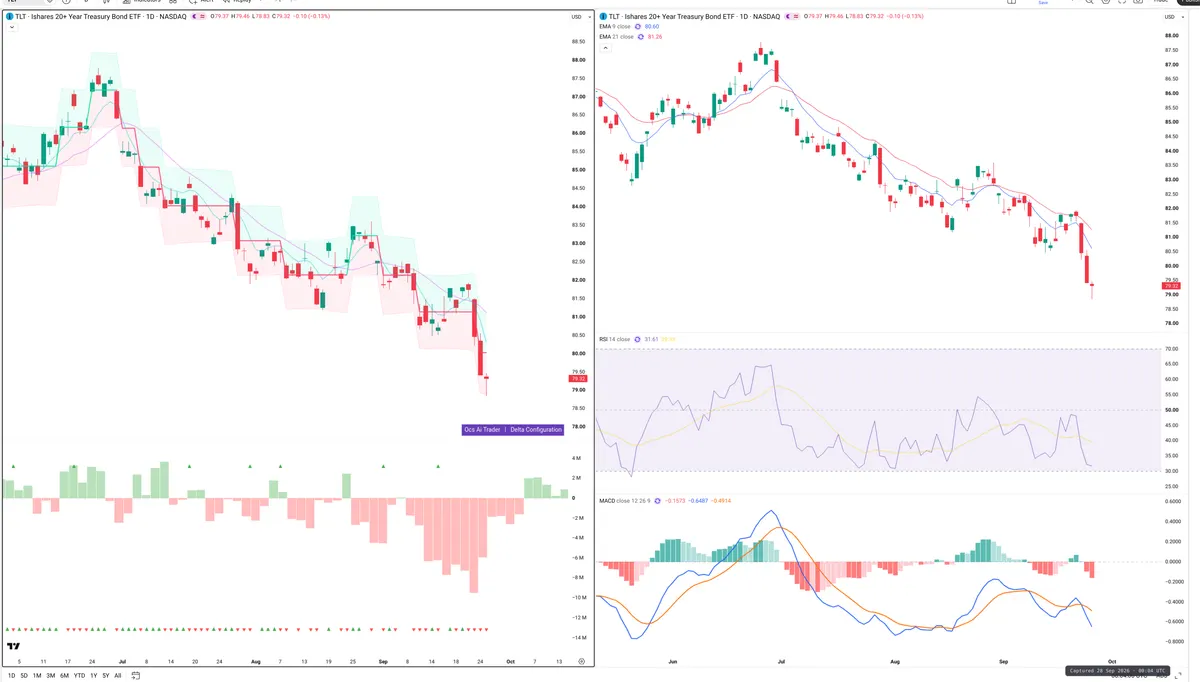Select the 6M time range

pos(64,676)
